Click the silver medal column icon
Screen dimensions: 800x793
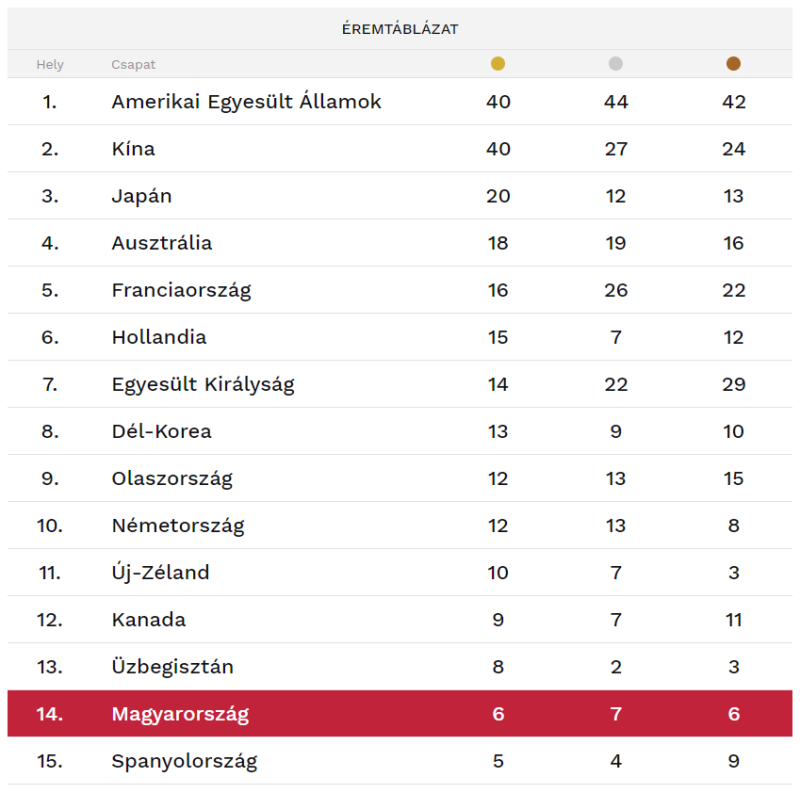[616, 64]
